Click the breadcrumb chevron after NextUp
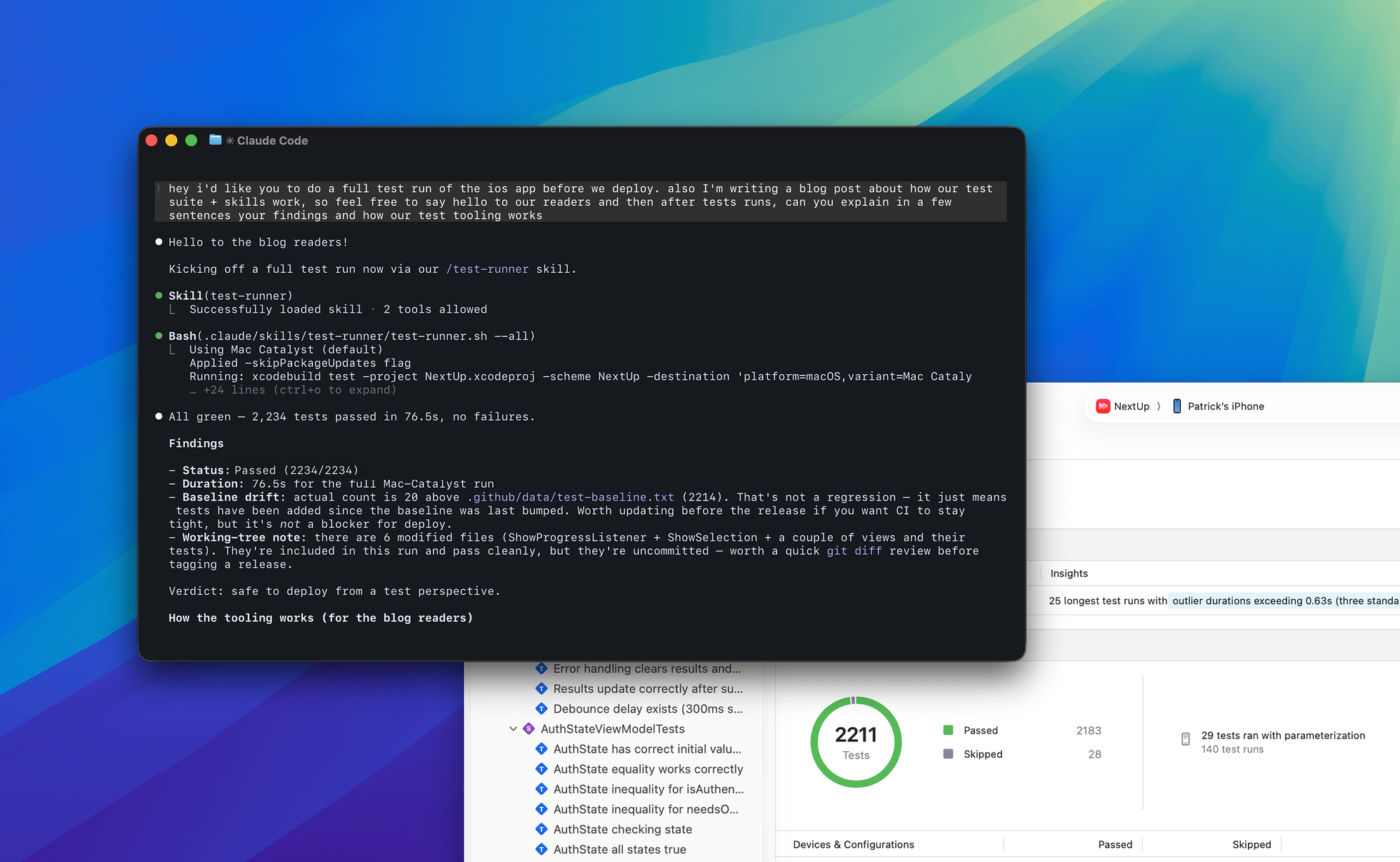Viewport: 1400px width, 862px height. (x=1158, y=406)
